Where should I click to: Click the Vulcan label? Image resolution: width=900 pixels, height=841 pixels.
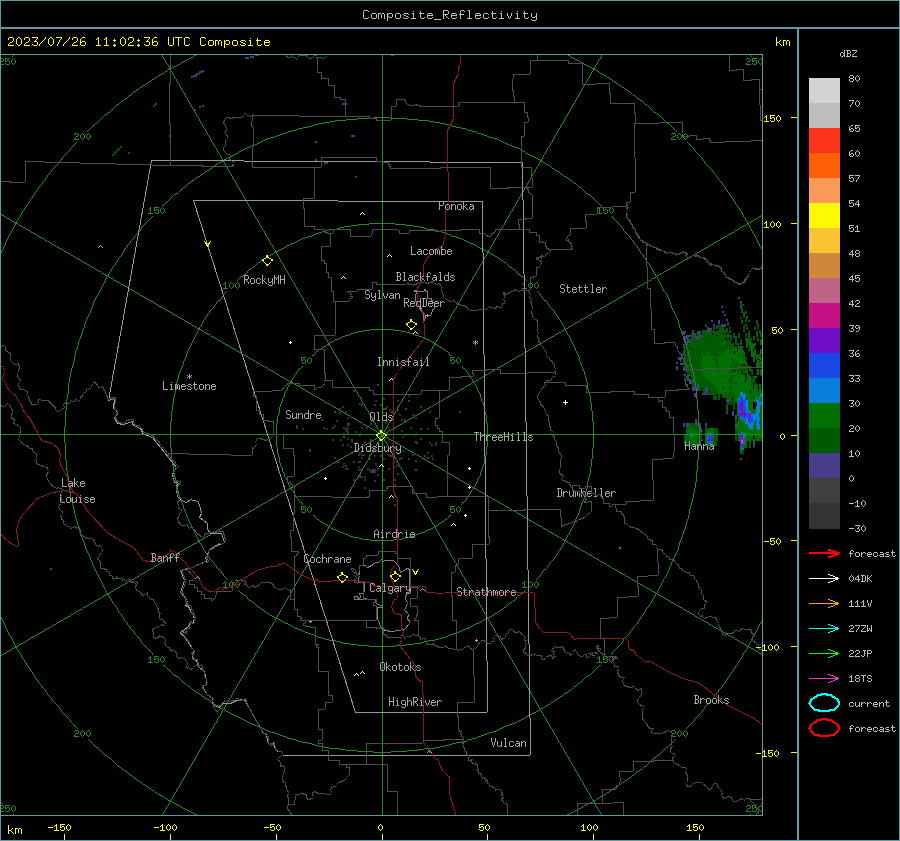(x=508, y=743)
